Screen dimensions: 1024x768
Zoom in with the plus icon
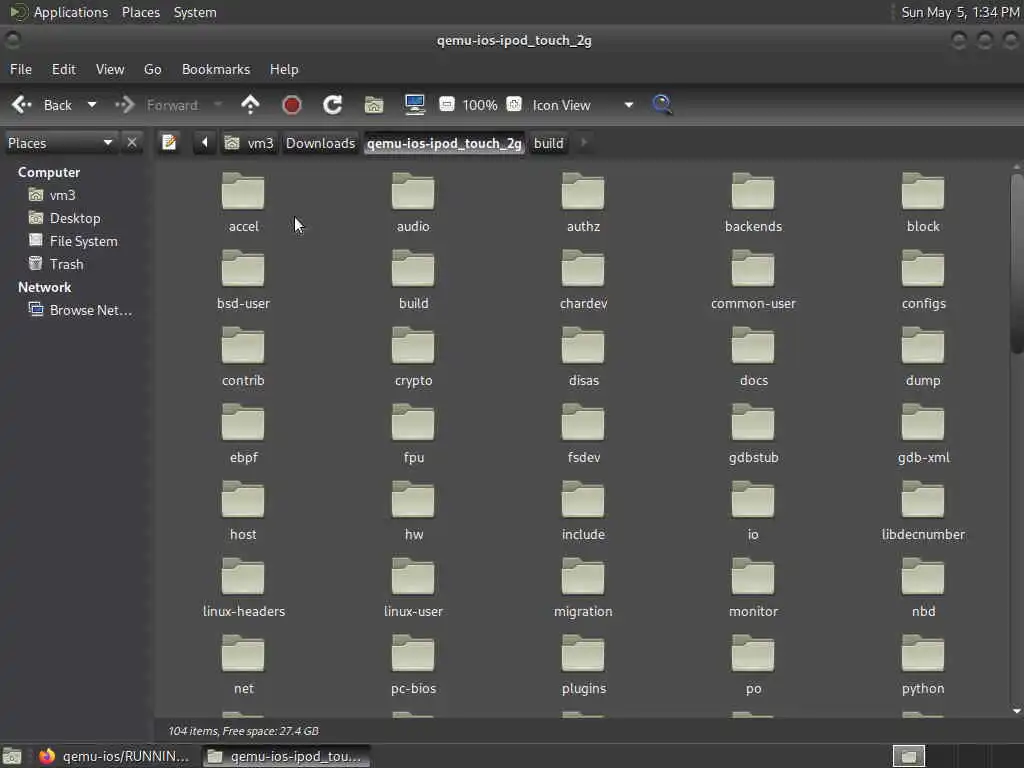point(514,104)
